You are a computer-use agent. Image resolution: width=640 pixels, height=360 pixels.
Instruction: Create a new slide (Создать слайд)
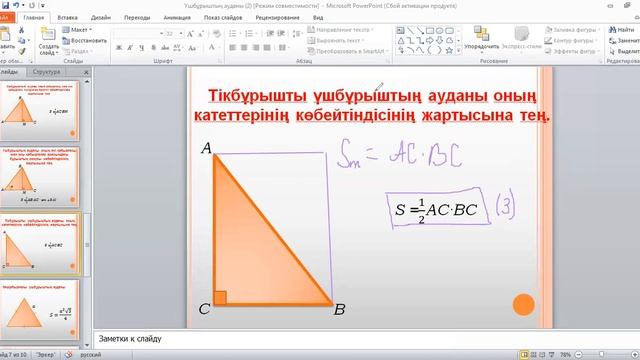pos(48,41)
